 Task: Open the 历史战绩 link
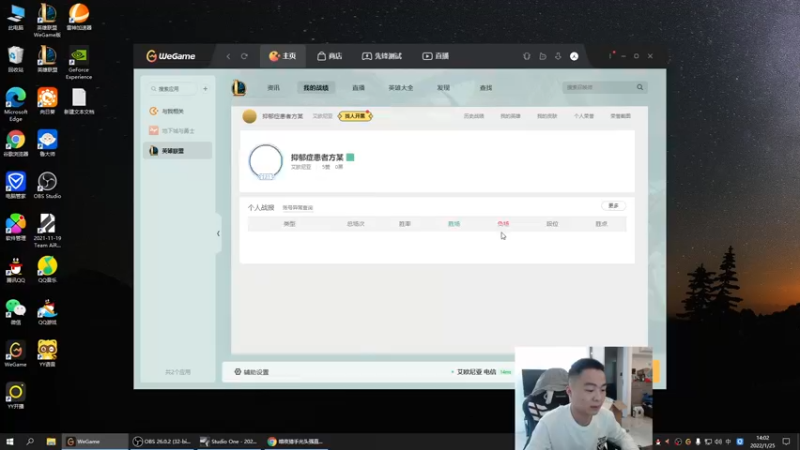pyautogui.click(x=473, y=116)
